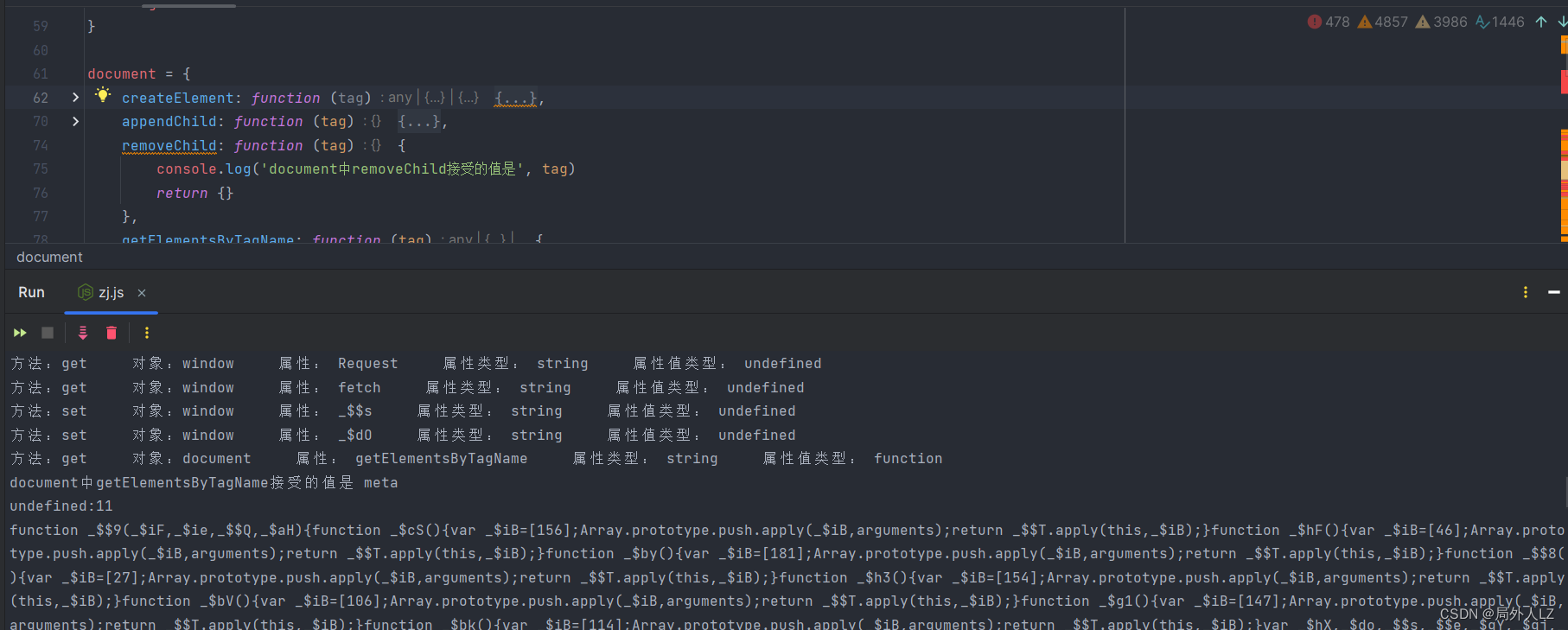1568x630 pixels.
Task: Click the 'Request' property in console
Action: 367,364
